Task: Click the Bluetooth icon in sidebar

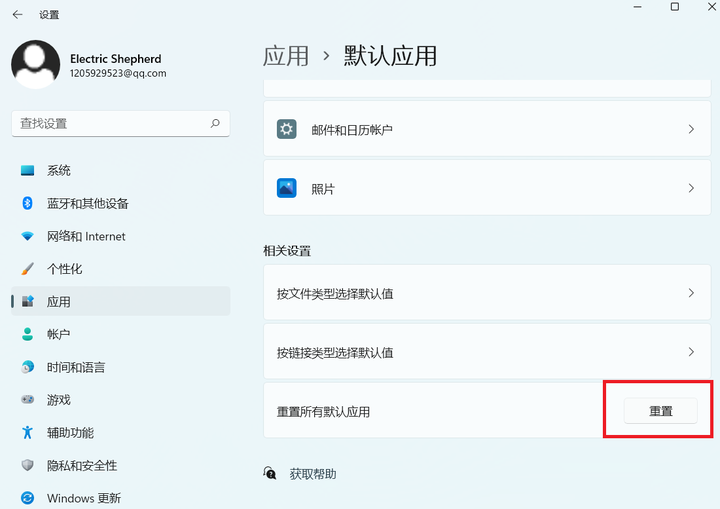Action: [x=28, y=203]
